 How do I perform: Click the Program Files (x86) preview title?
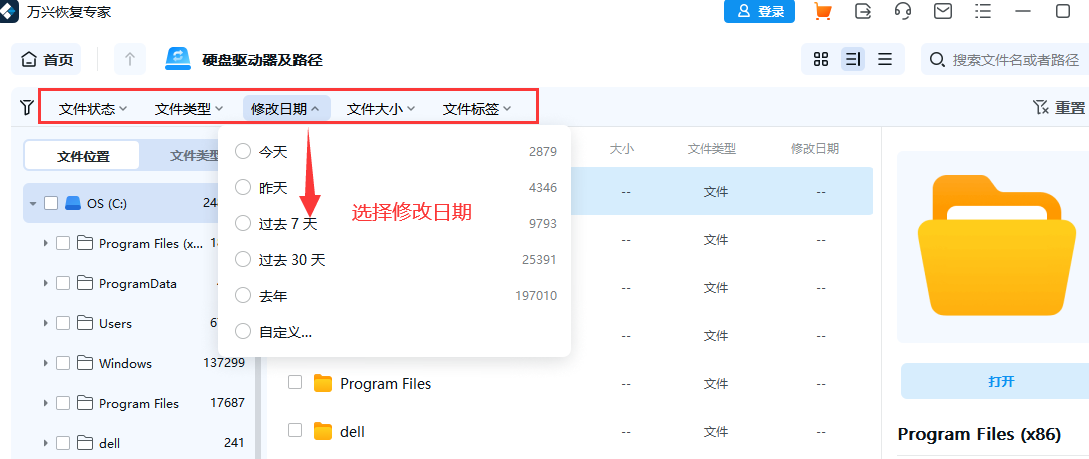tap(979, 435)
